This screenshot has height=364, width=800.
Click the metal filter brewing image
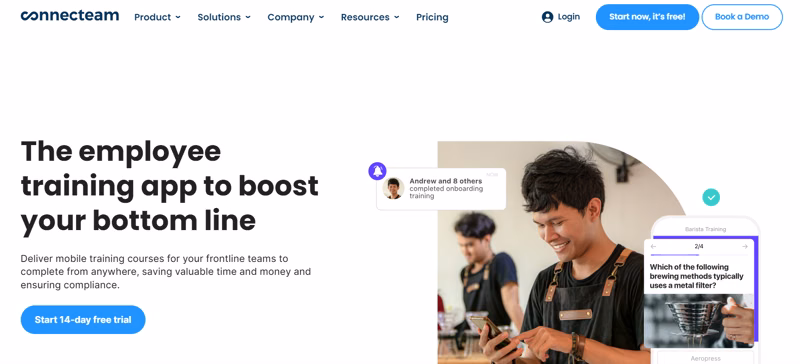(x=698, y=321)
